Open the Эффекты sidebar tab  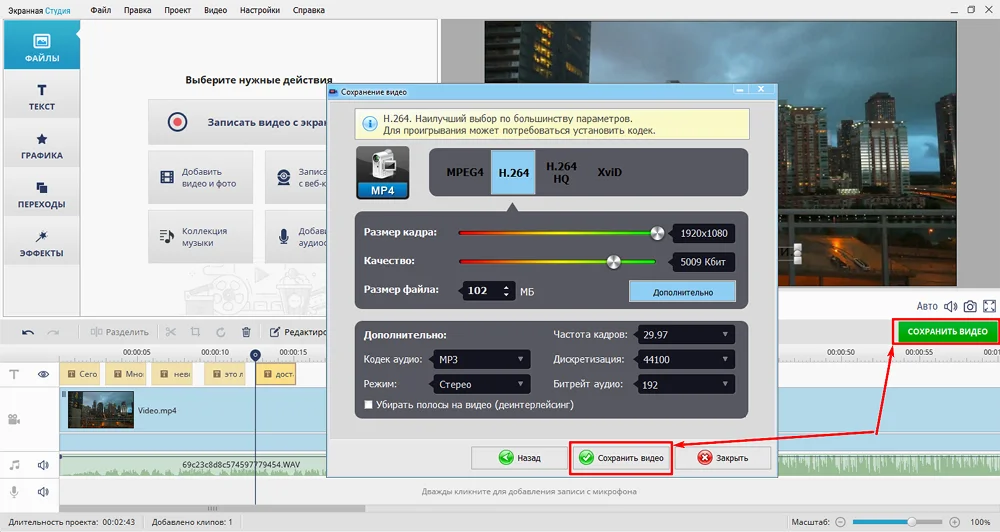coord(41,243)
